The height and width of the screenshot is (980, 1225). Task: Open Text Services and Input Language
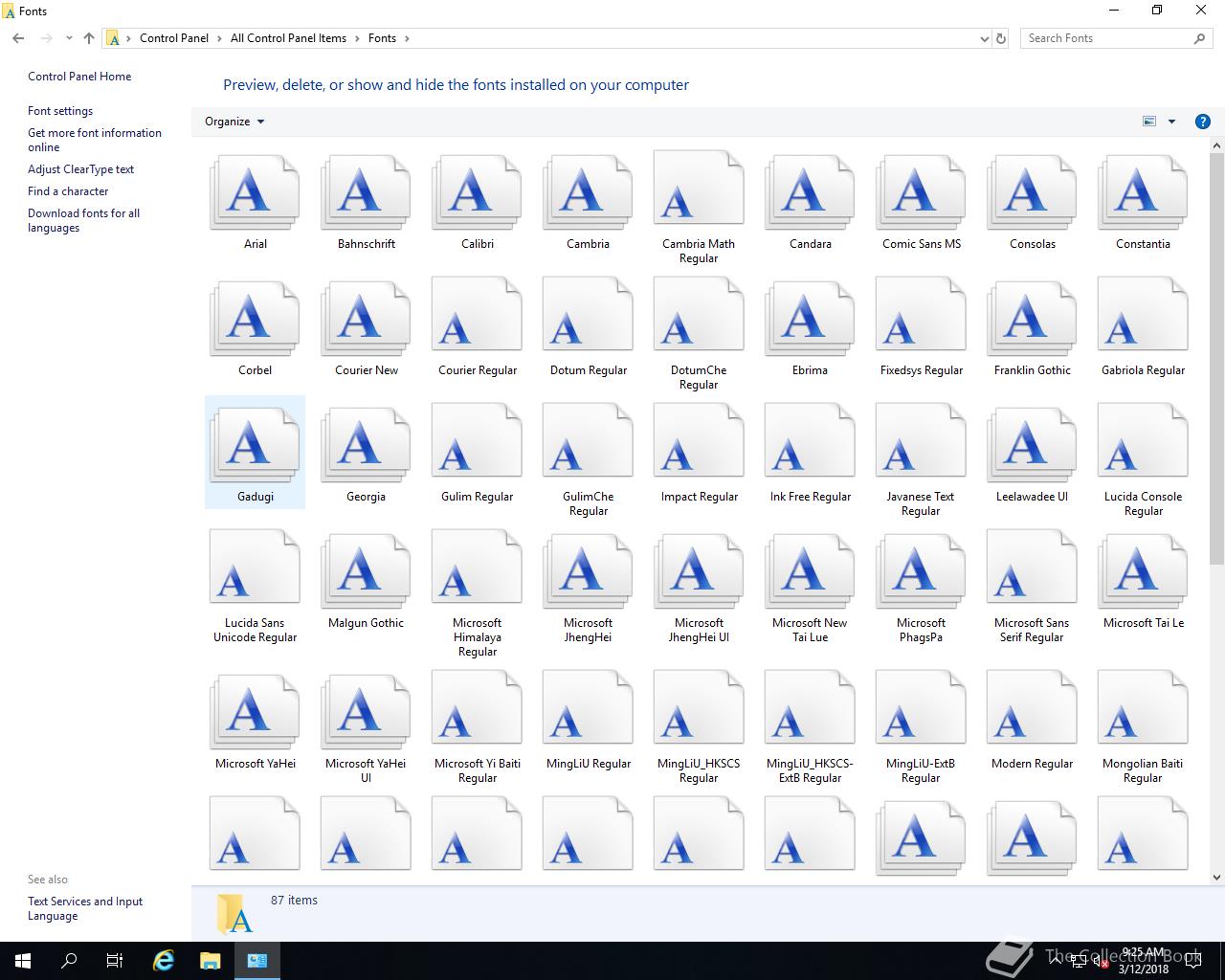(85, 908)
